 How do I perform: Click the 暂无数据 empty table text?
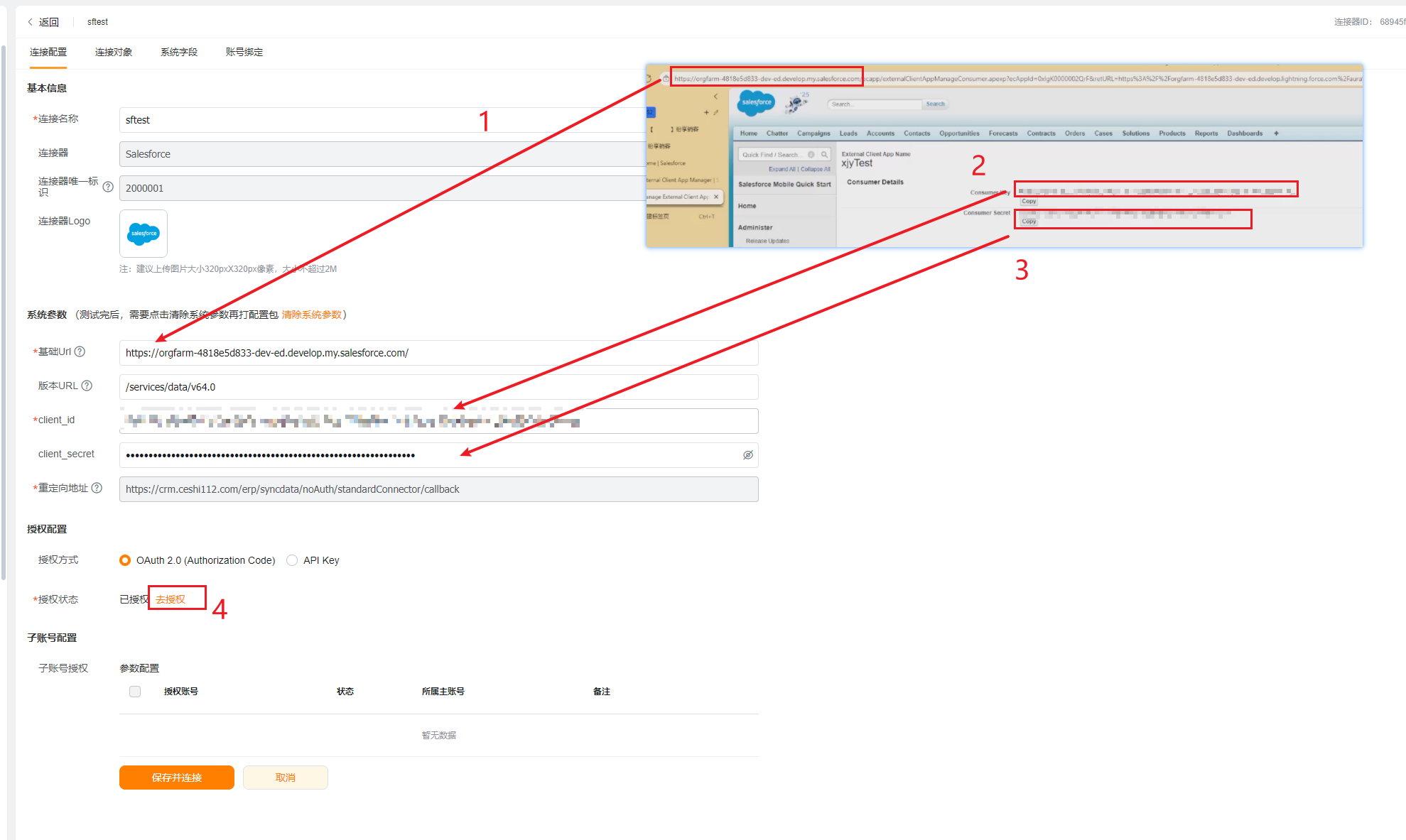[439, 736]
